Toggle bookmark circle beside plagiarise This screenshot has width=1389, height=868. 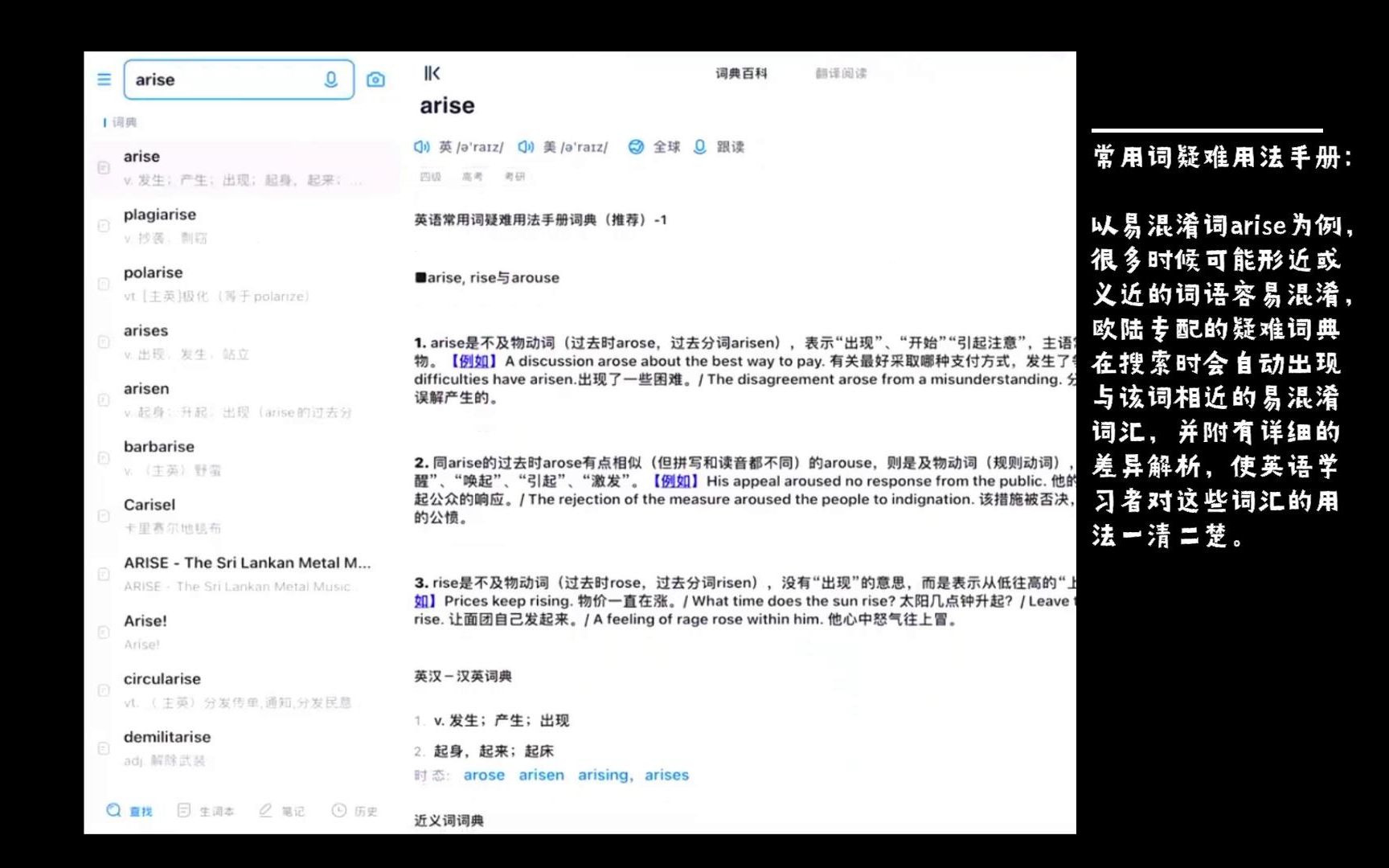pos(104,226)
